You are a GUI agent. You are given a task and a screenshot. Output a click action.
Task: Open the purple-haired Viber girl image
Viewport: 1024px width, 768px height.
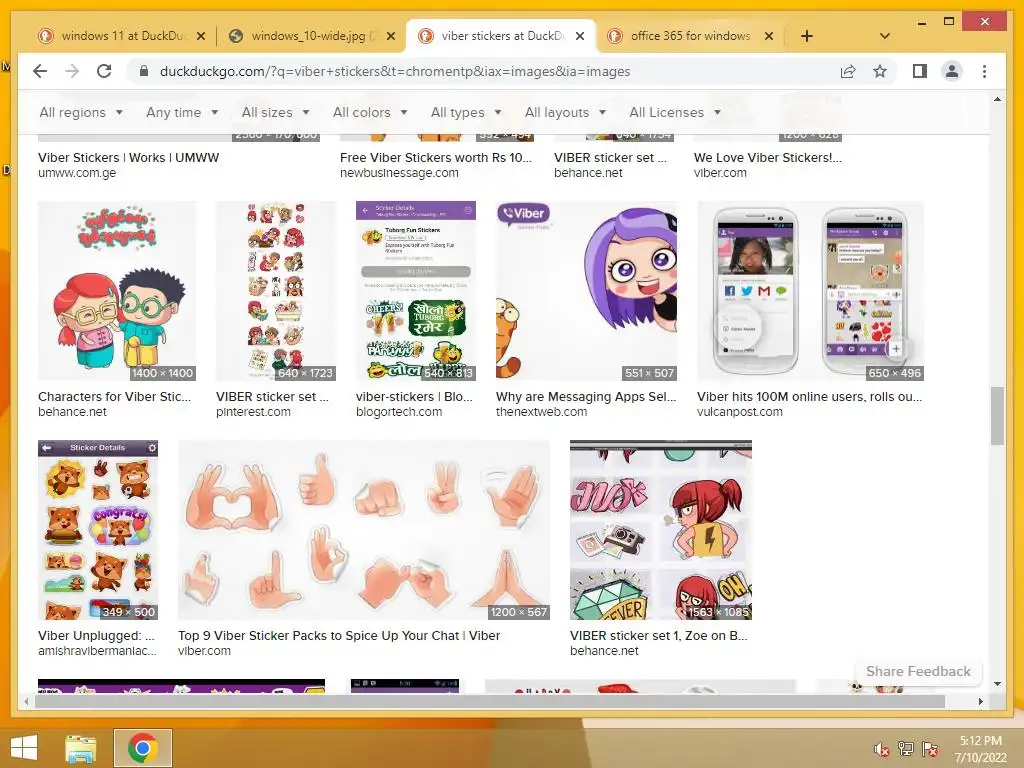(586, 291)
